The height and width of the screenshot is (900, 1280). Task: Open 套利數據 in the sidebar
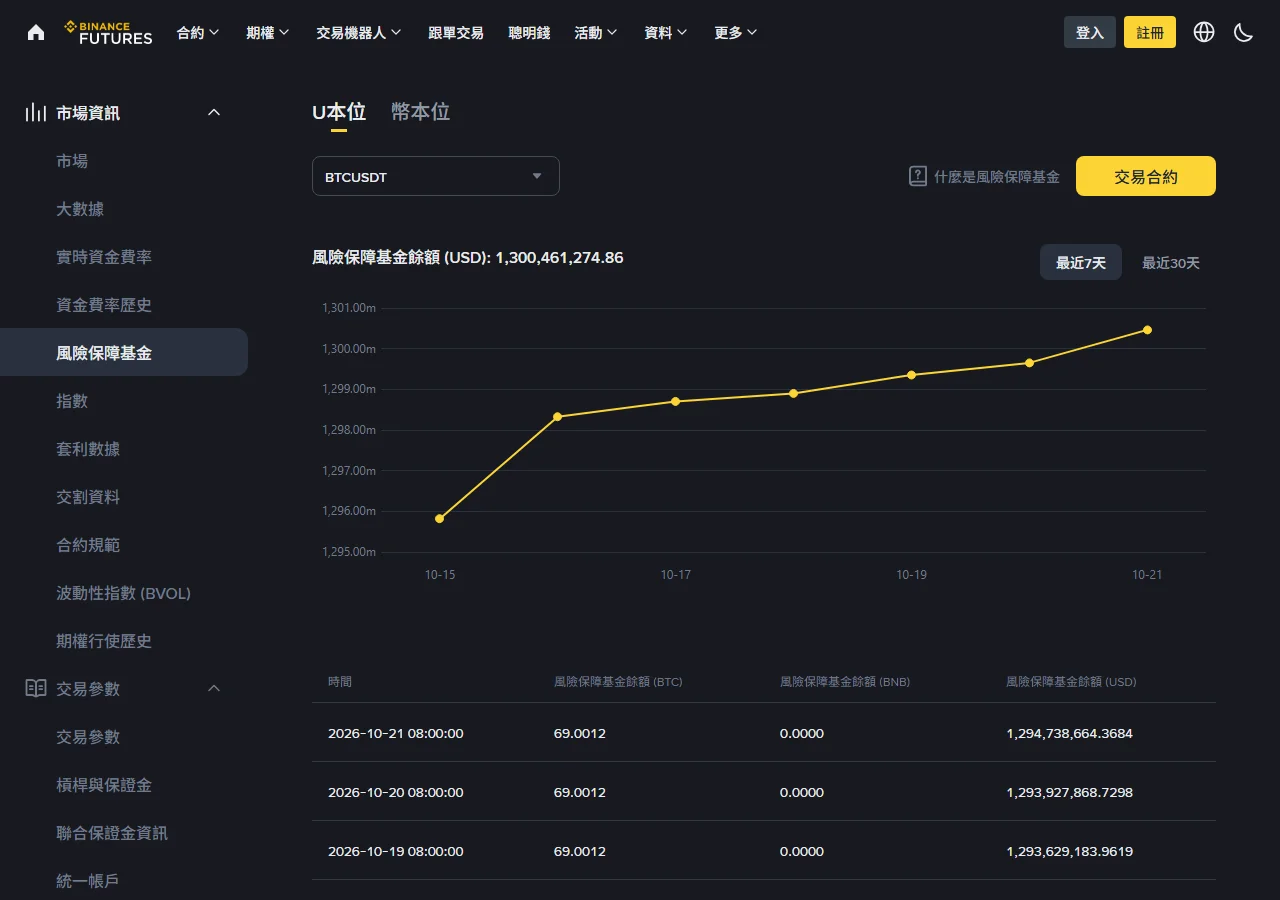(88, 449)
